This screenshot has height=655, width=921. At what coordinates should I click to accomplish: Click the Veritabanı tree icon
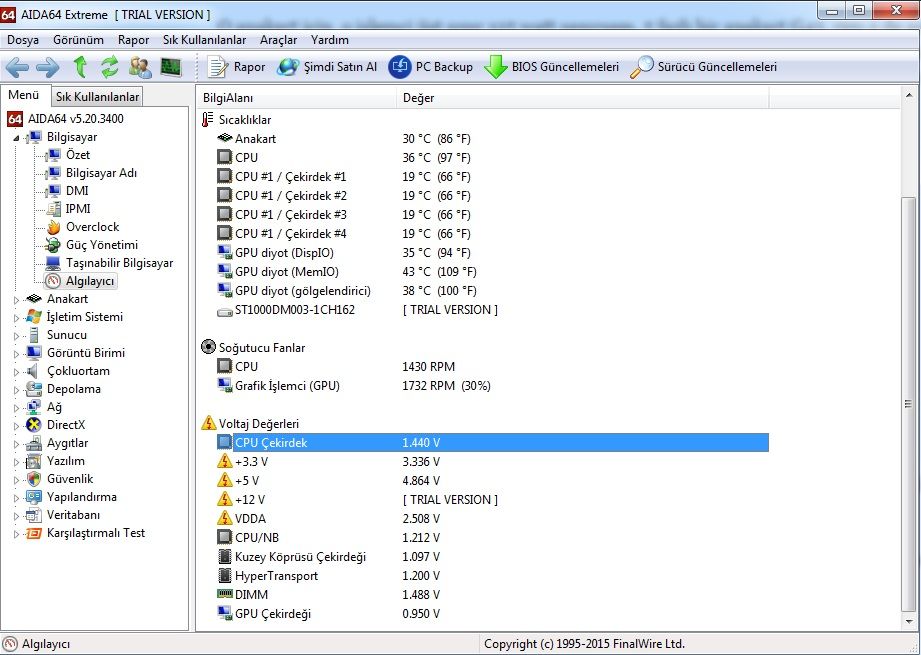coord(34,516)
